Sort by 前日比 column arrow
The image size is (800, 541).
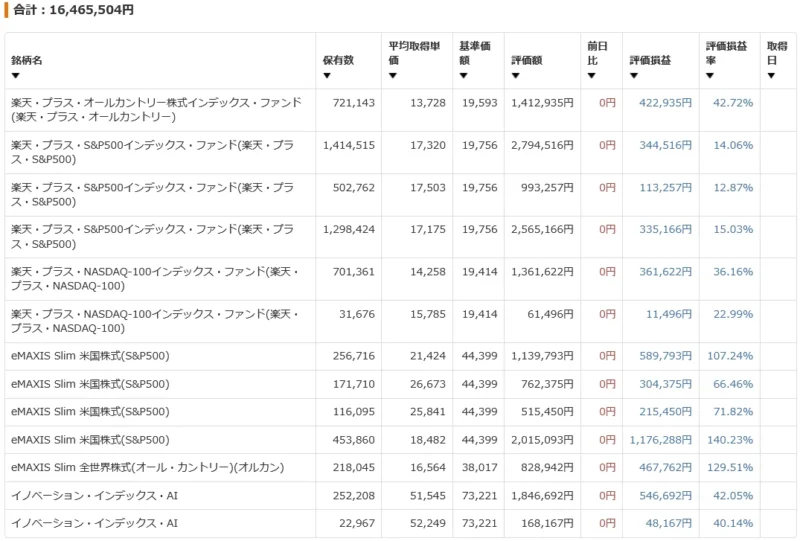click(x=591, y=76)
